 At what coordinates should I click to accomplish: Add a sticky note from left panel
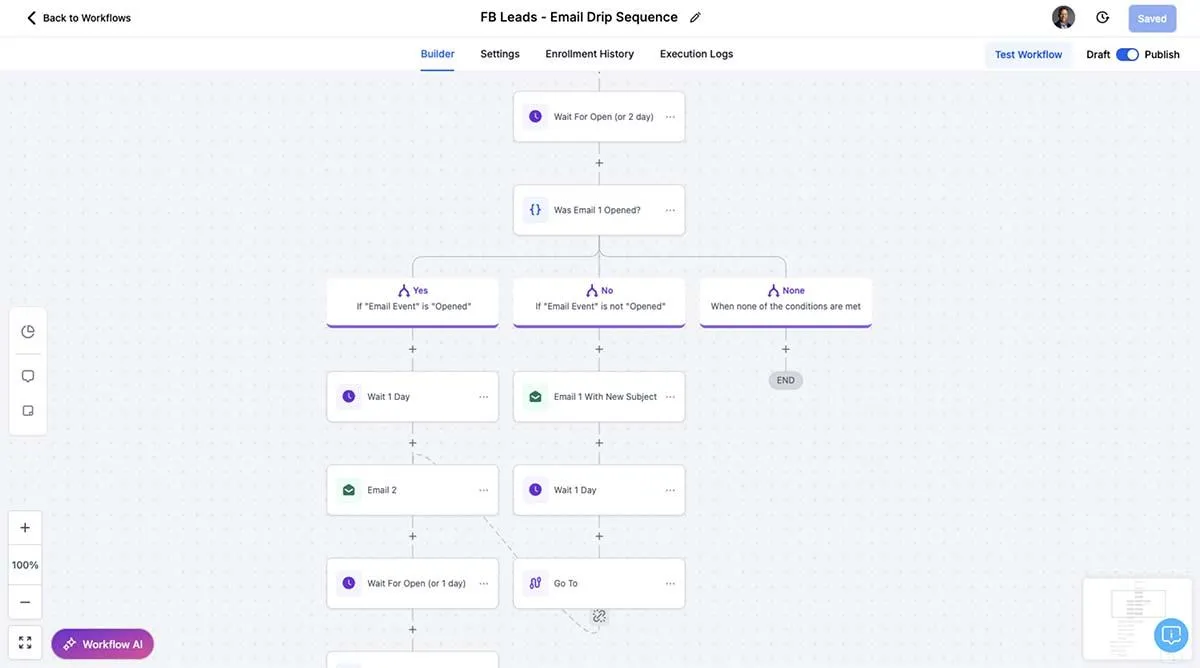click(28, 411)
